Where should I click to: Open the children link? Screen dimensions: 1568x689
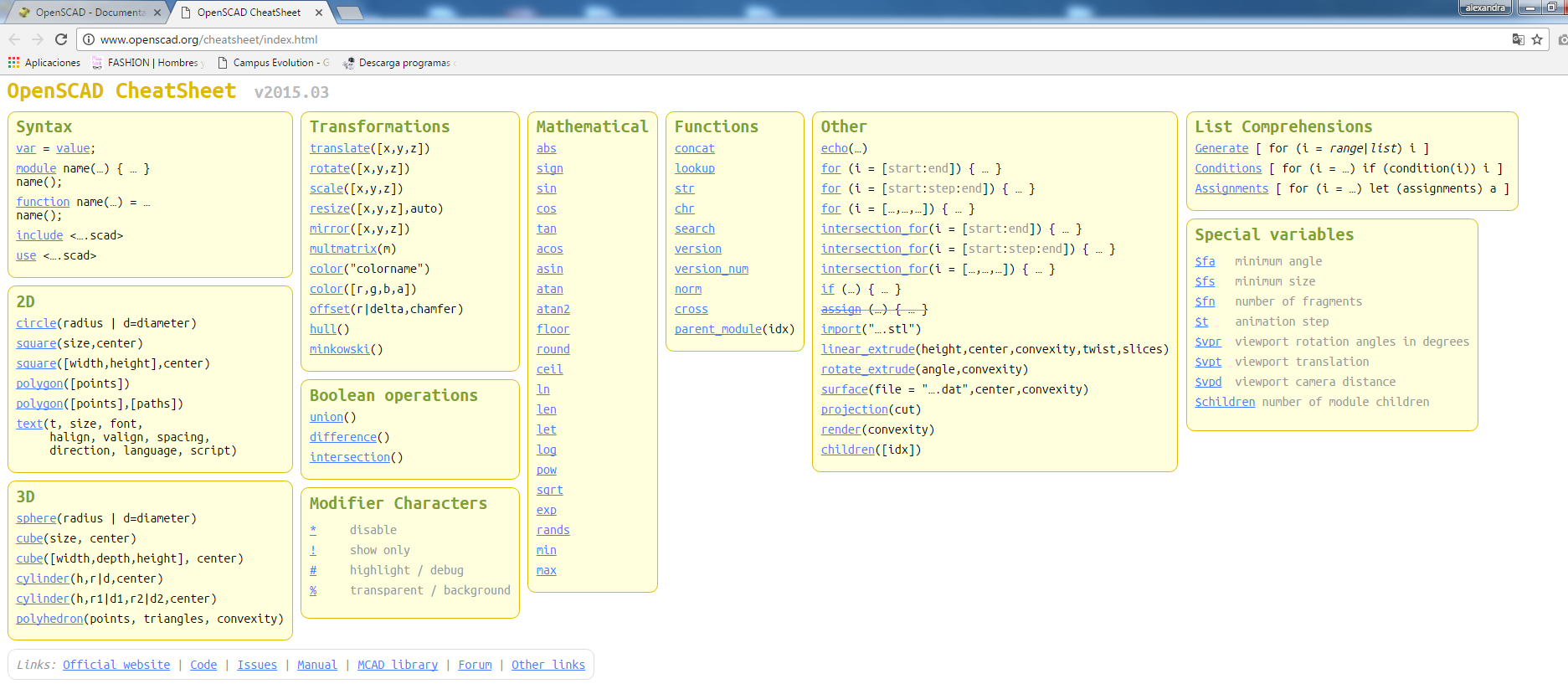pos(848,450)
